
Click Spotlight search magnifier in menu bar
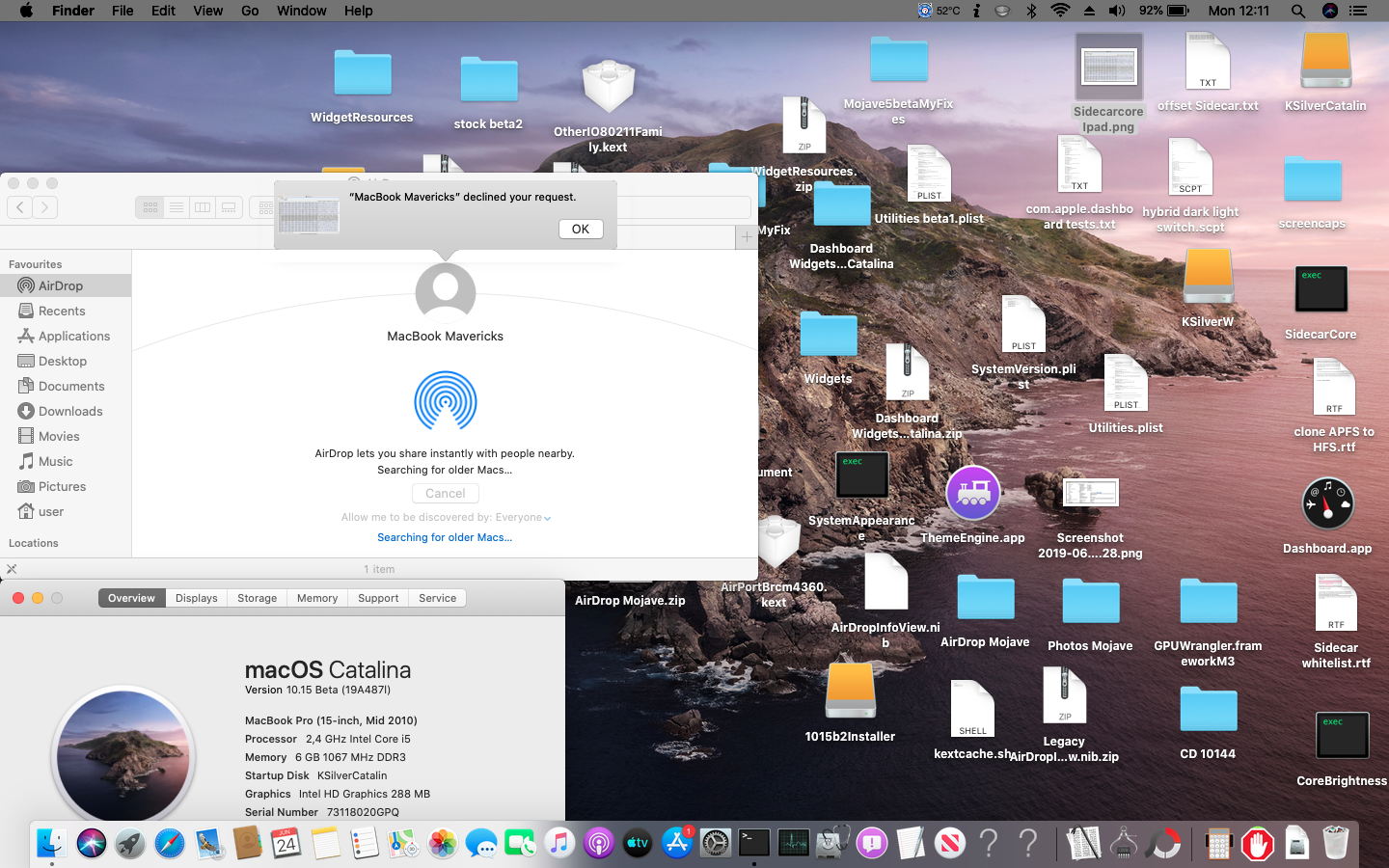click(x=1297, y=11)
